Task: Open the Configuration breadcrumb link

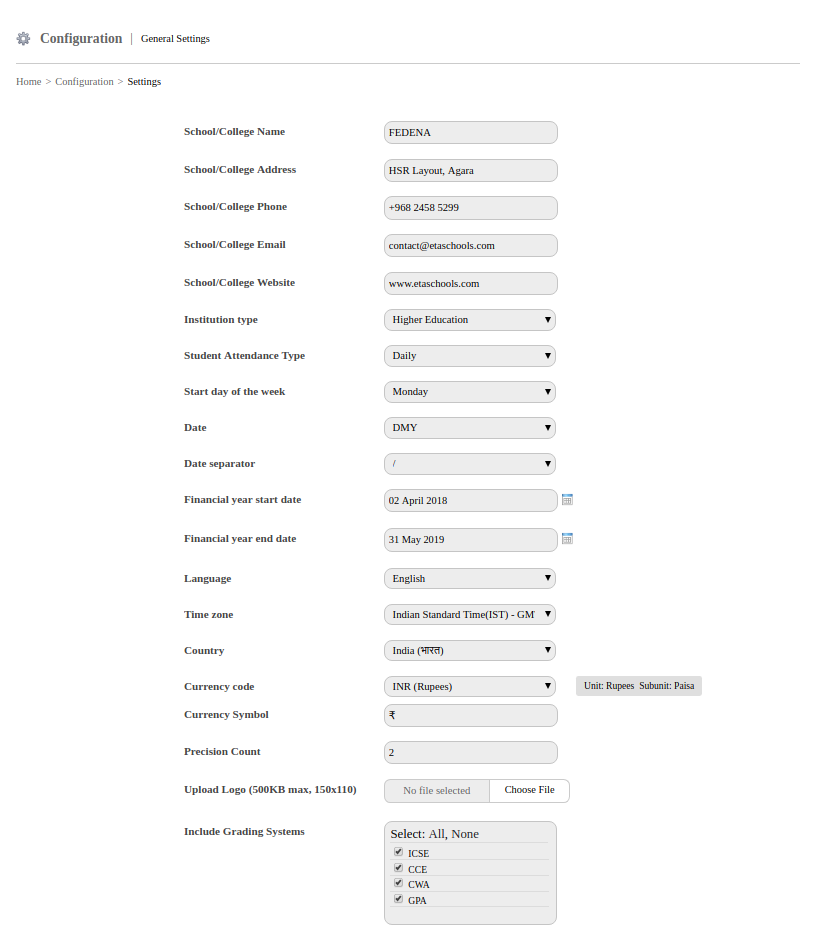Action: pyautogui.click(x=84, y=82)
